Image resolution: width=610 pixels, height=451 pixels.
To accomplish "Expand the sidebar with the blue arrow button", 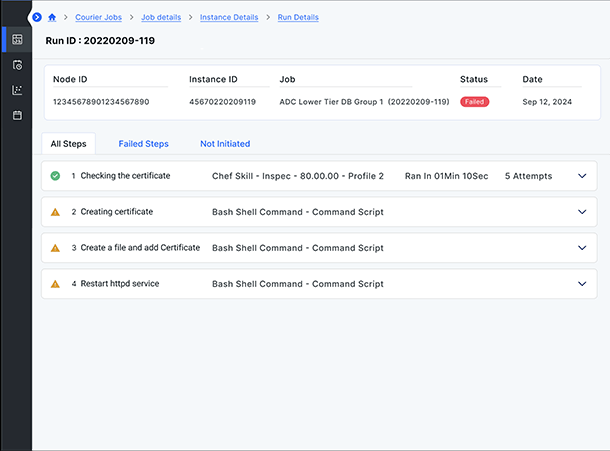I will [x=37, y=17].
